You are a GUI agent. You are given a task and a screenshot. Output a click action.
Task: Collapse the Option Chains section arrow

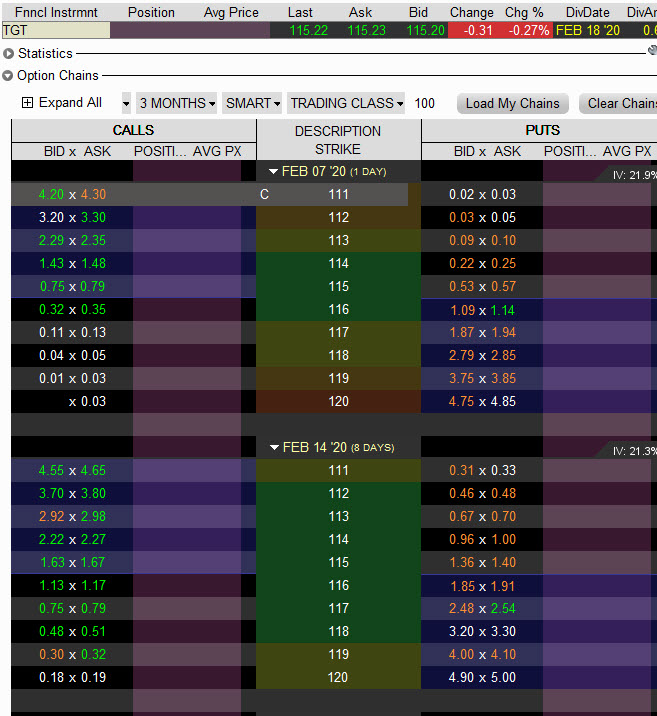(x=8, y=75)
